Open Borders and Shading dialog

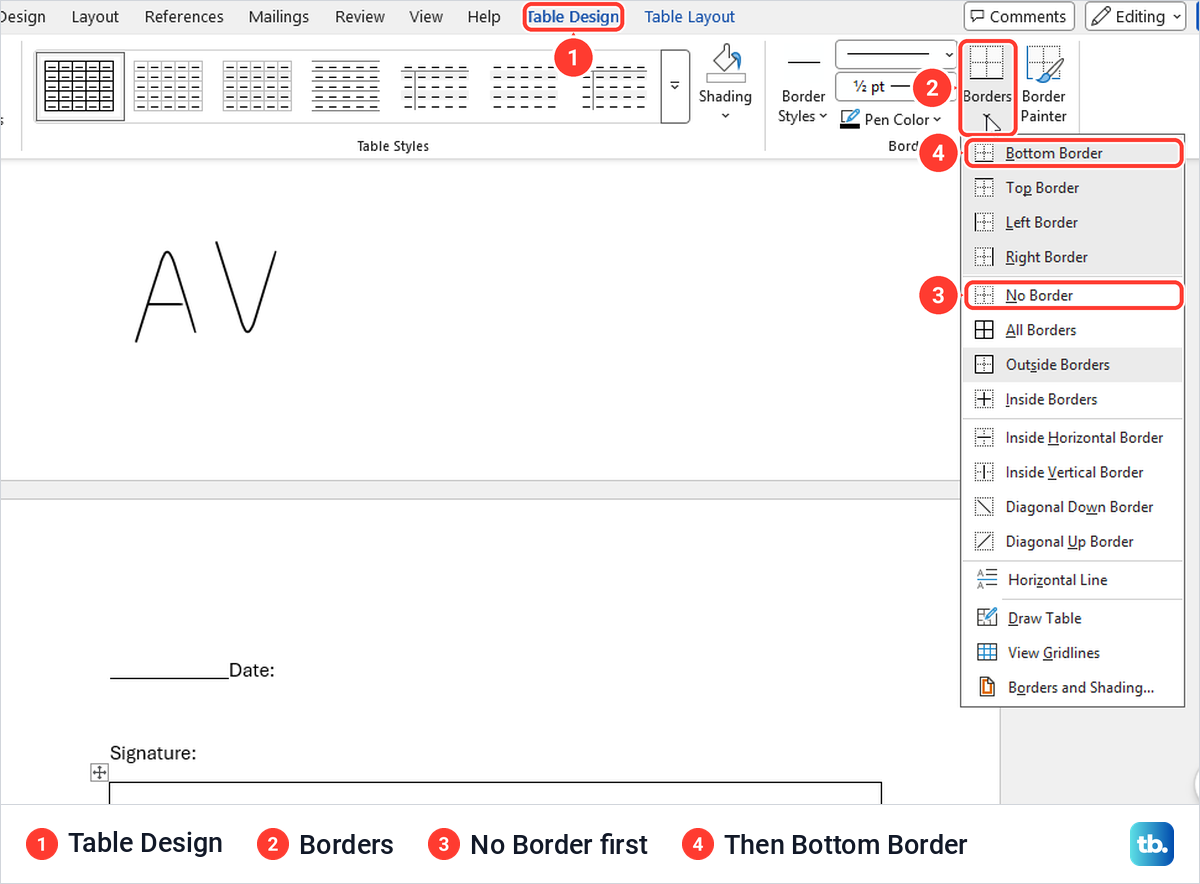click(x=1072, y=688)
